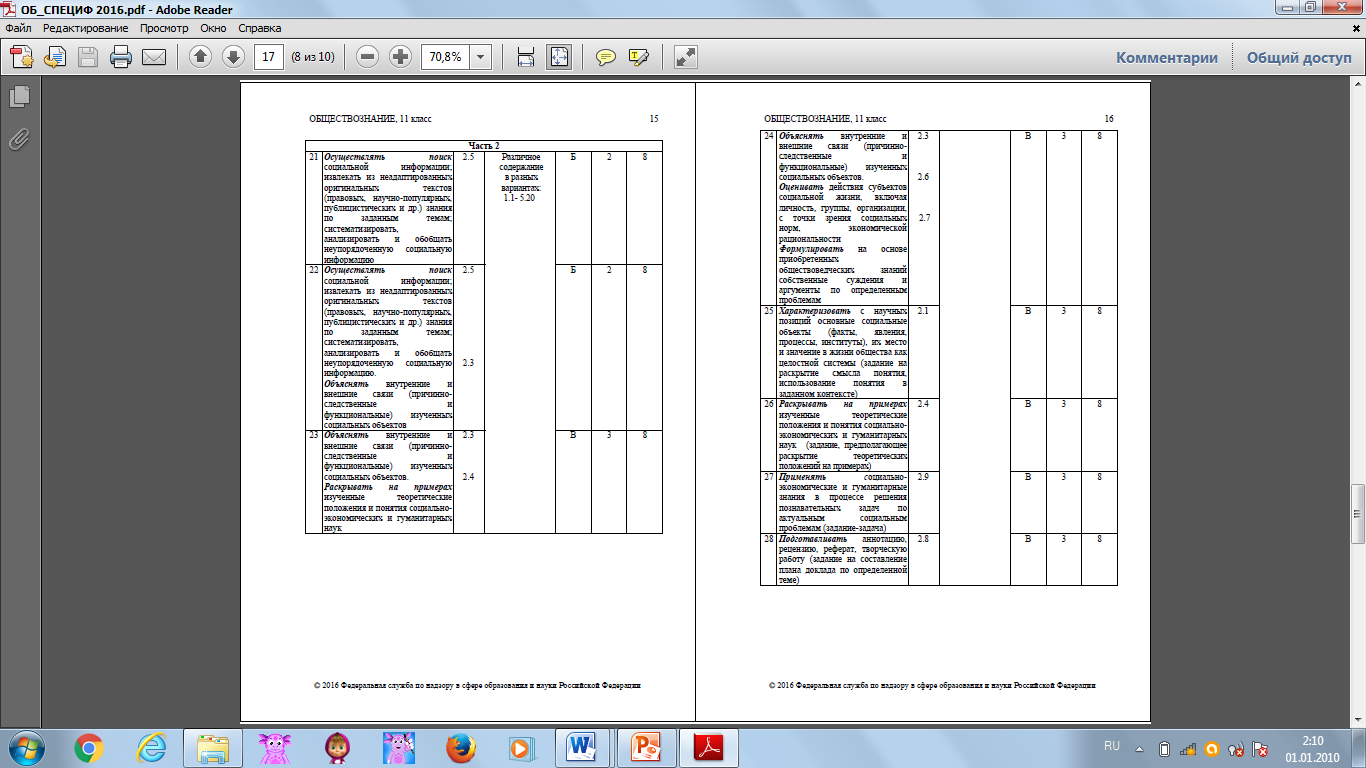Toggle fit one full page view

558,57
